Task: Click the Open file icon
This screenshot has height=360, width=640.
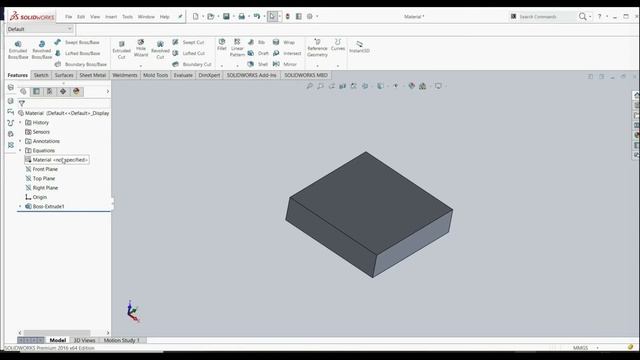Action: pos(211,16)
